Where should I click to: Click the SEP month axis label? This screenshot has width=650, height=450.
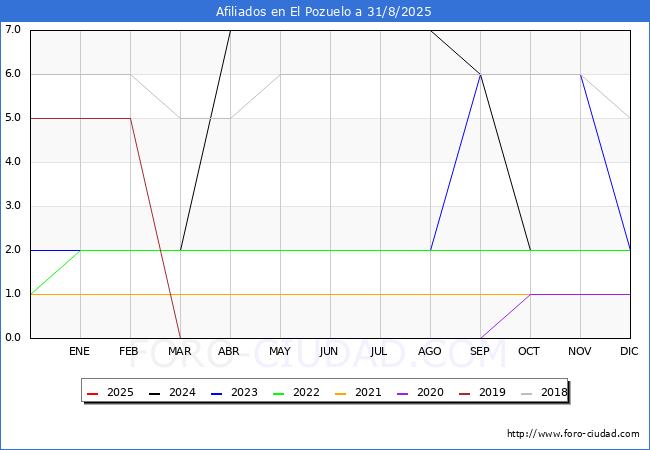480,351
